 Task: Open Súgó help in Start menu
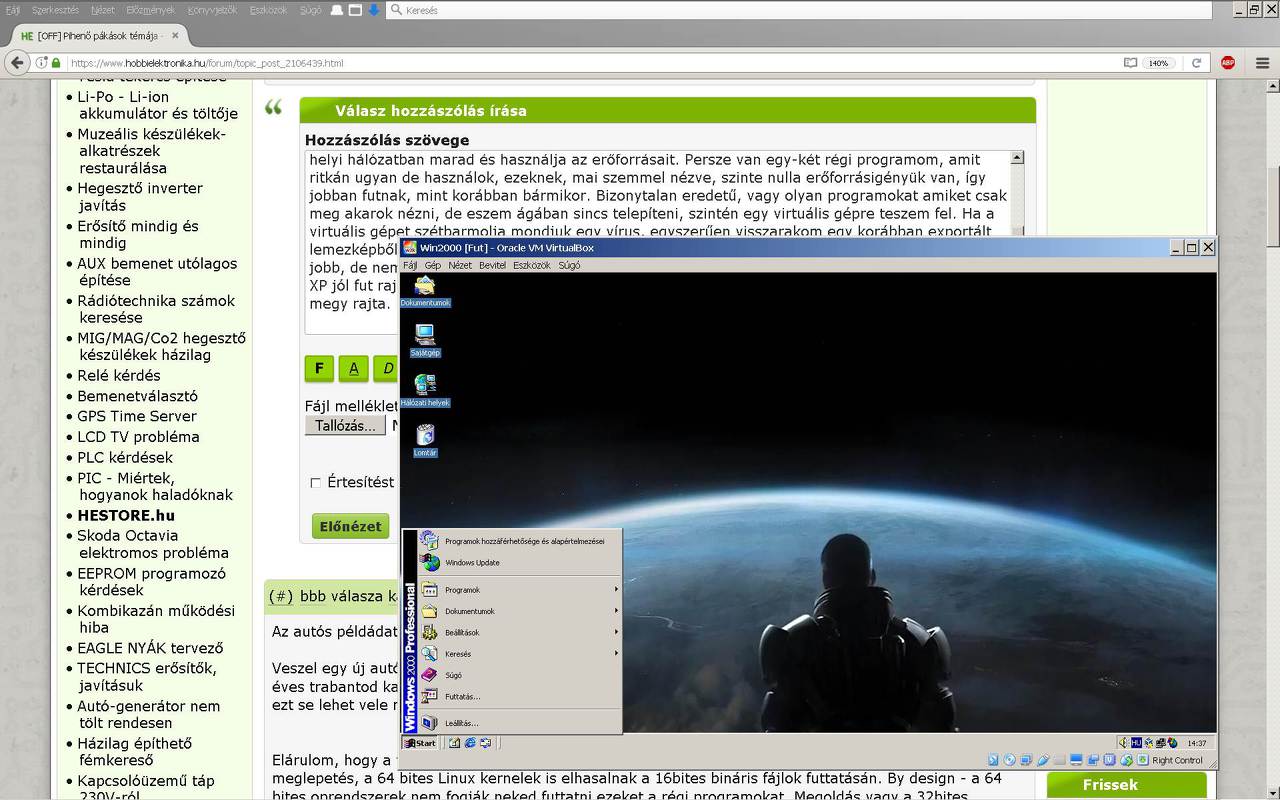(x=519, y=675)
